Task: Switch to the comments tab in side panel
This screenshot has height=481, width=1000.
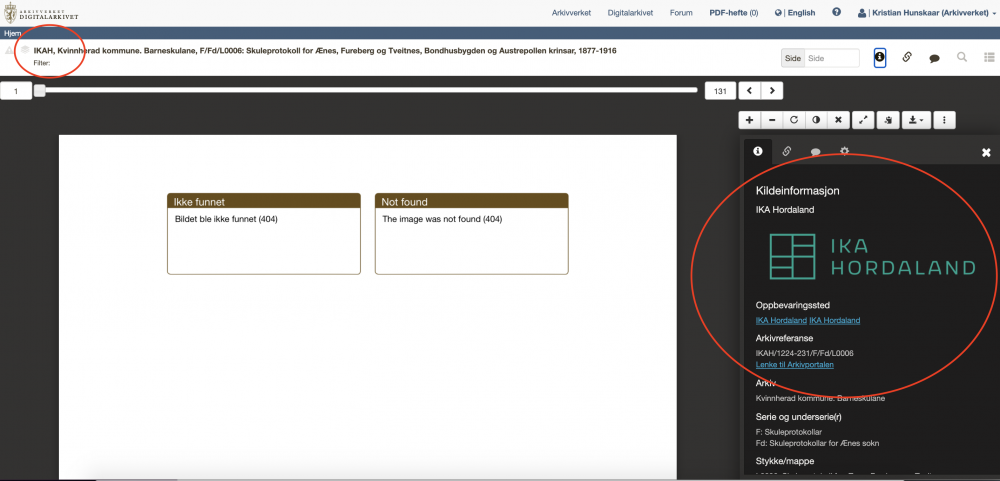Action: click(x=815, y=152)
